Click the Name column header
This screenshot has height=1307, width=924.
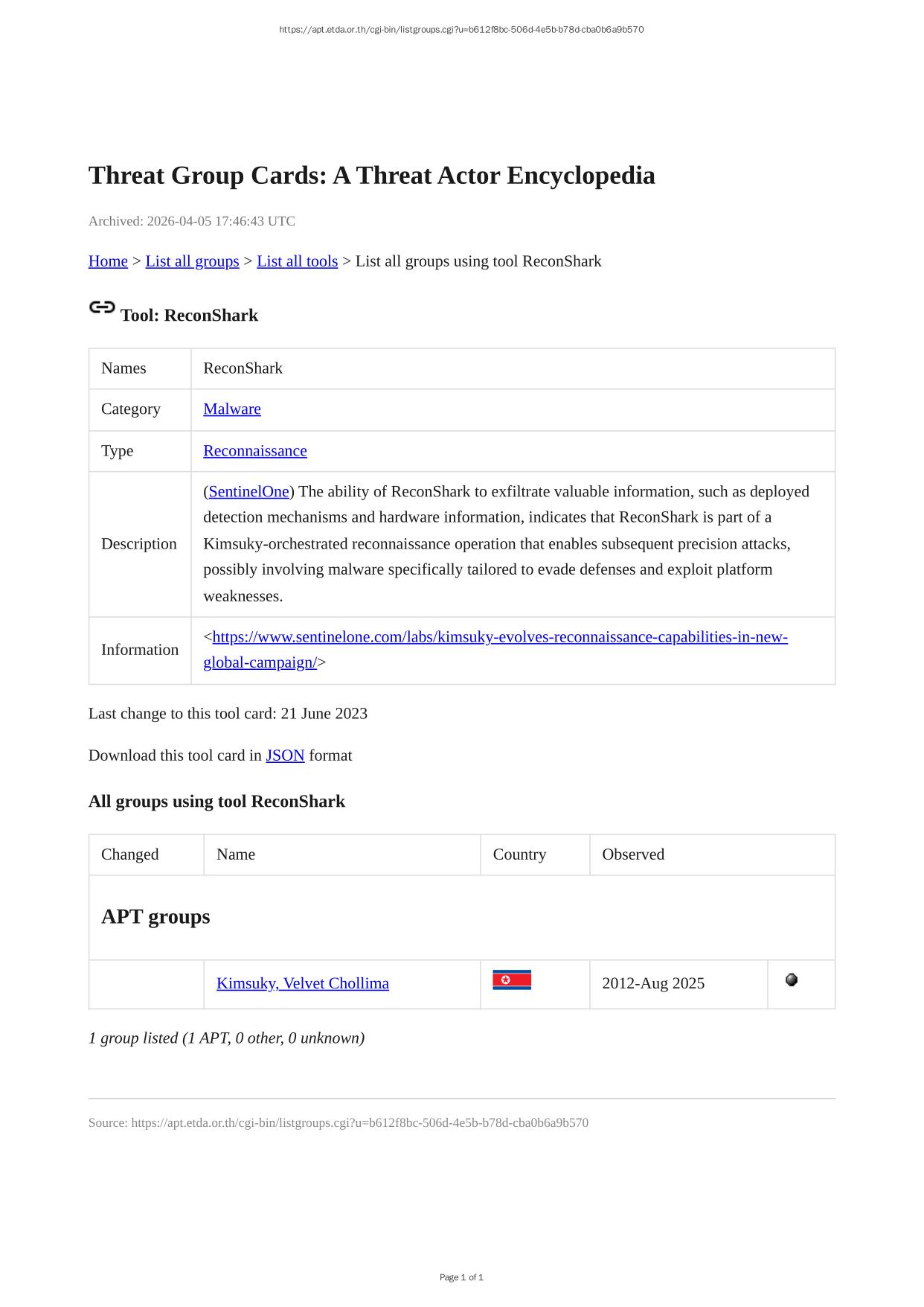coord(236,854)
